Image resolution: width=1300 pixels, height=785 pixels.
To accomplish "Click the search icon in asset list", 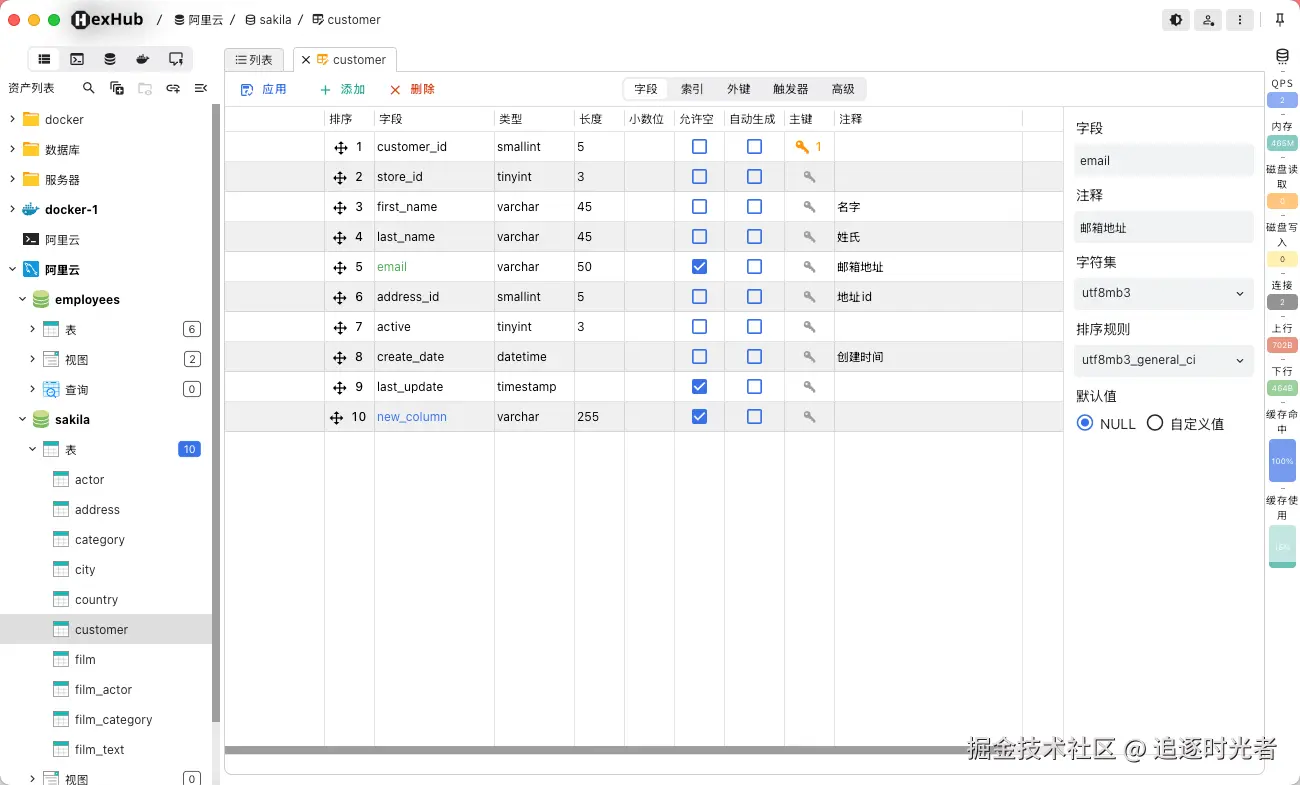I will click(89, 88).
